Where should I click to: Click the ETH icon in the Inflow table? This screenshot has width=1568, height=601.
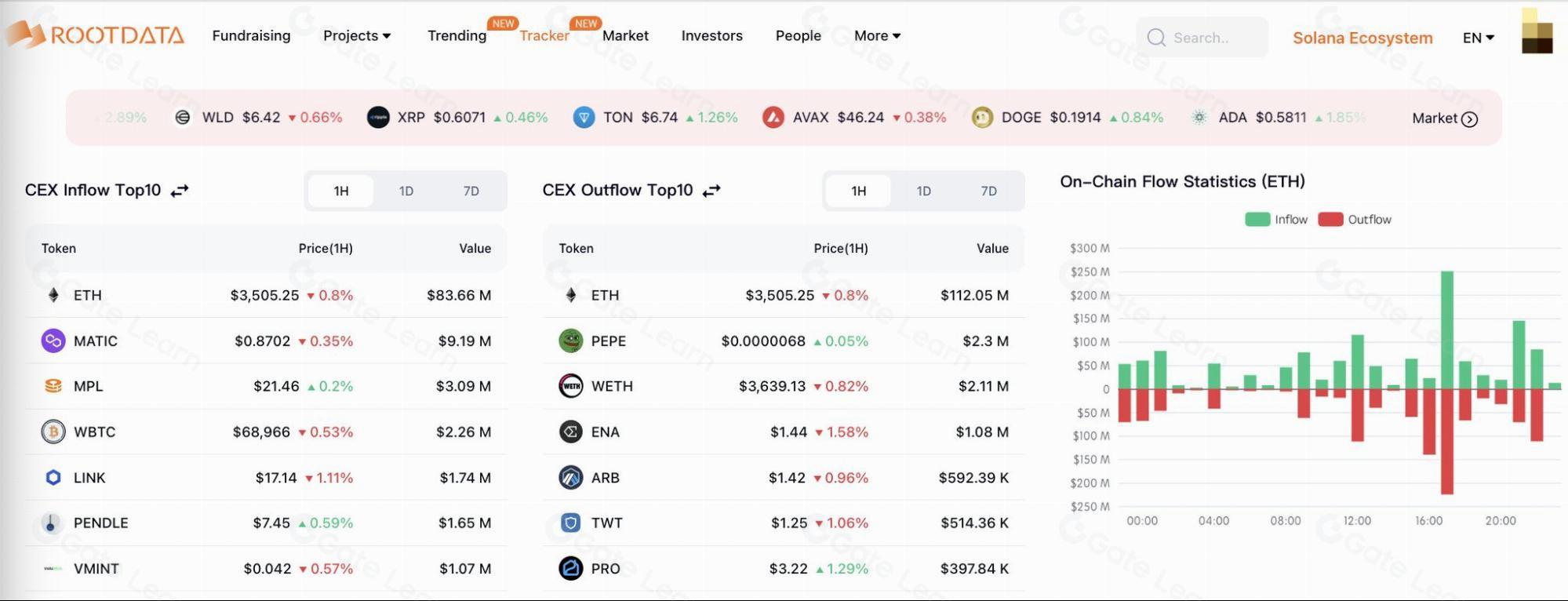click(x=53, y=295)
